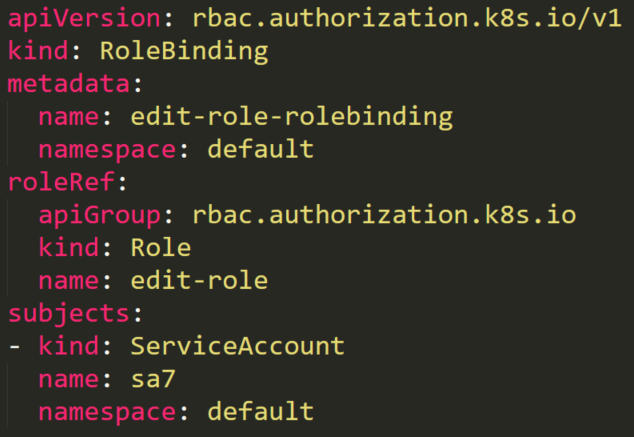Click the ServiceAccount kind value
634x437 pixels.
238,346
